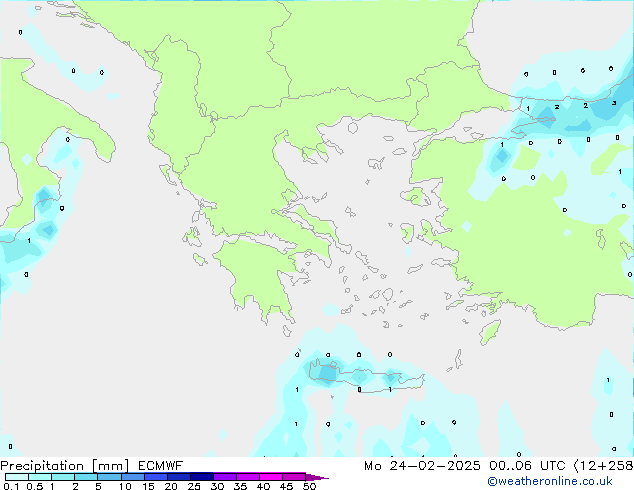Click the '(12+258' forecast offset text
The height and width of the screenshot is (490, 634).
tap(603, 466)
